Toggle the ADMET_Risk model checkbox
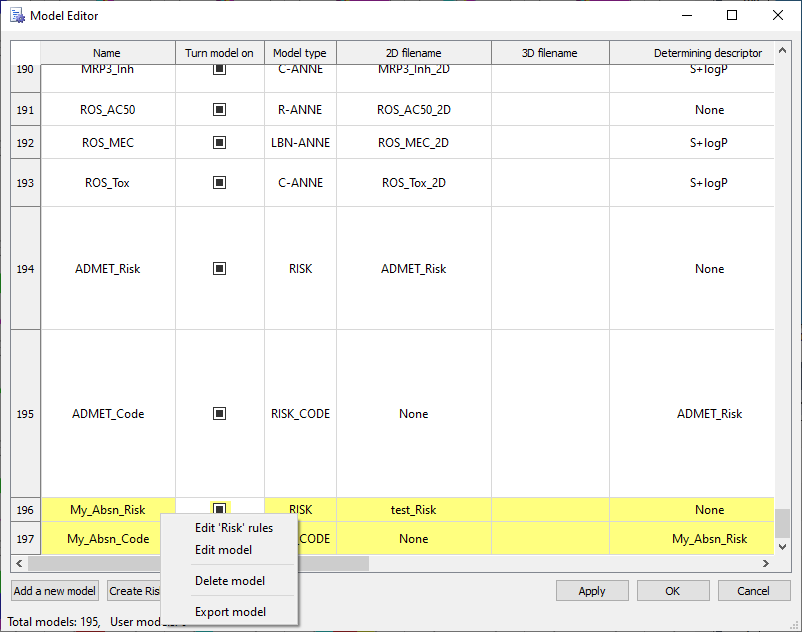Image resolution: width=802 pixels, height=632 pixels. [219, 268]
